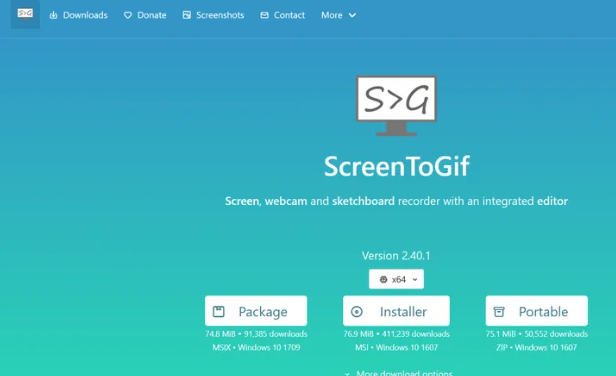Viewport: 616px width, 376px height.
Task: Open the Contact page
Action: pyautogui.click(x=282, y=15)
